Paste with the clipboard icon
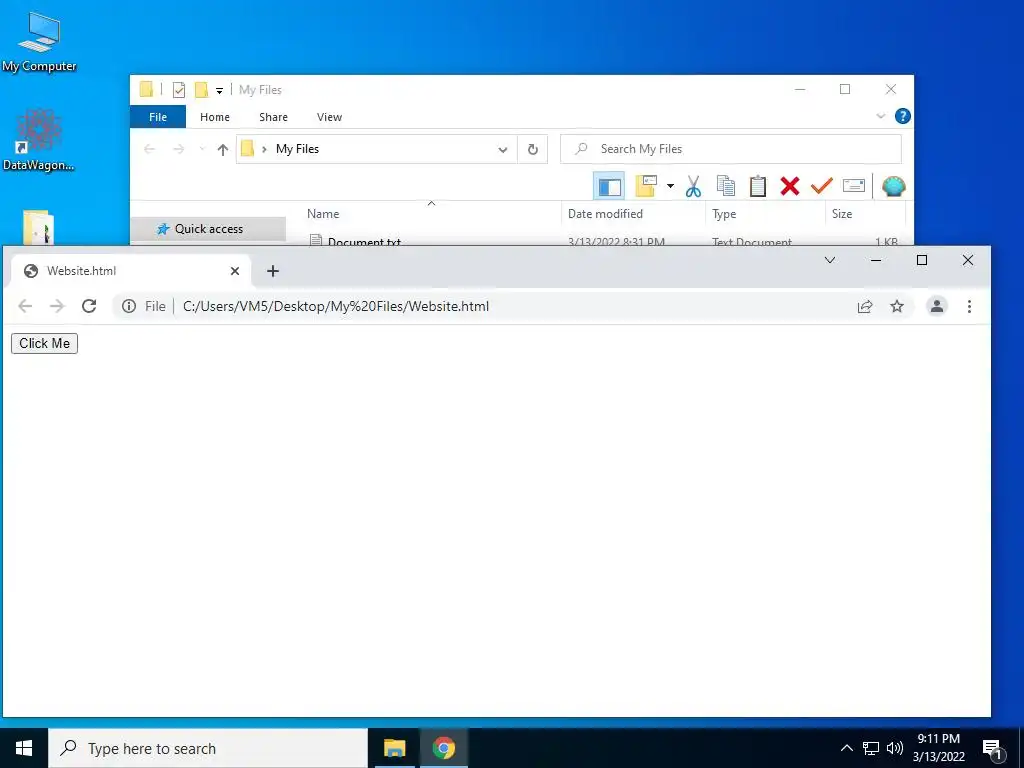This screenshot has height=768, width=1024. pyautogui.click(x=758, y=186)
